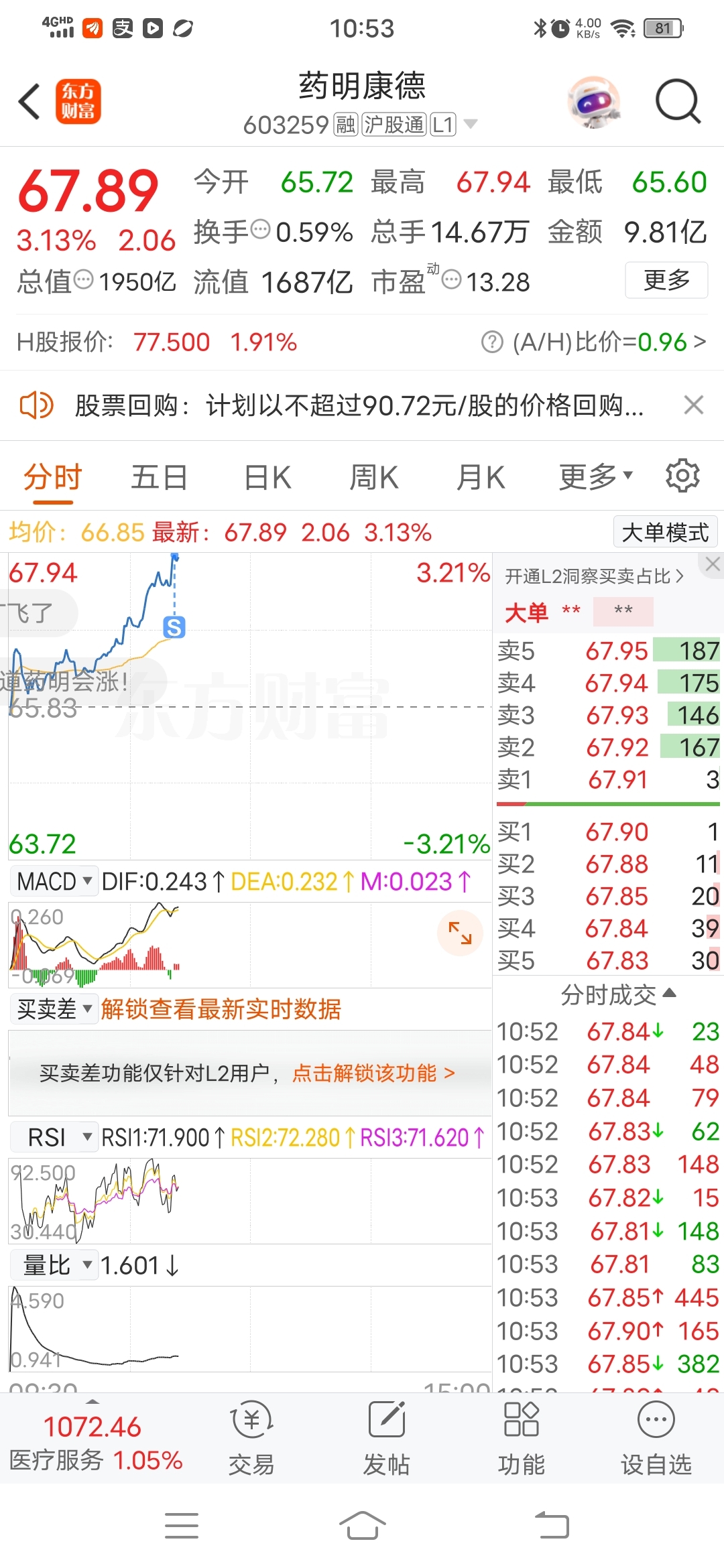Tap the search magnifier icon

click(678, 102)
